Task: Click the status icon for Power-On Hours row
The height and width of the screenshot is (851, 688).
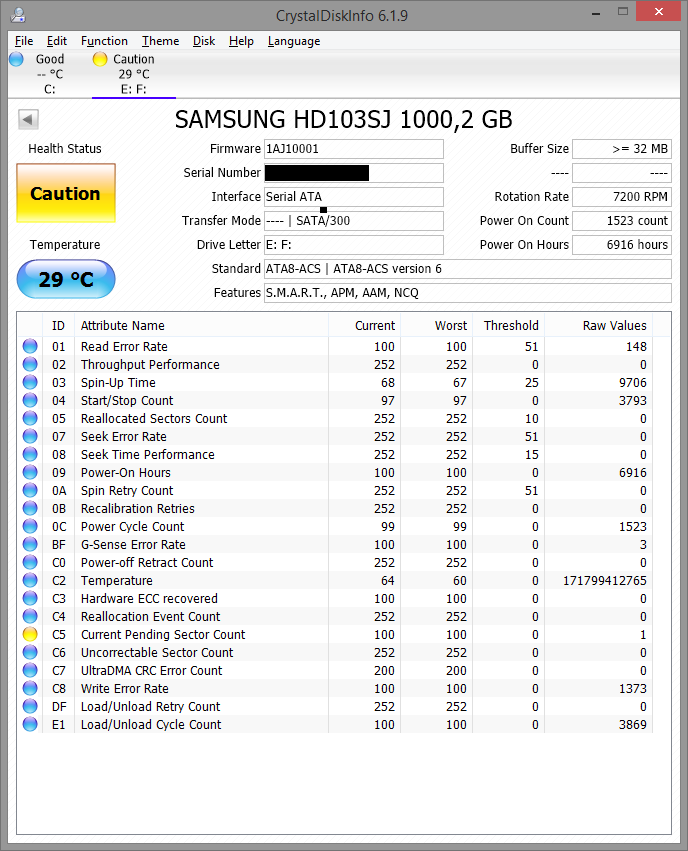Action: (x=30, y=472)
